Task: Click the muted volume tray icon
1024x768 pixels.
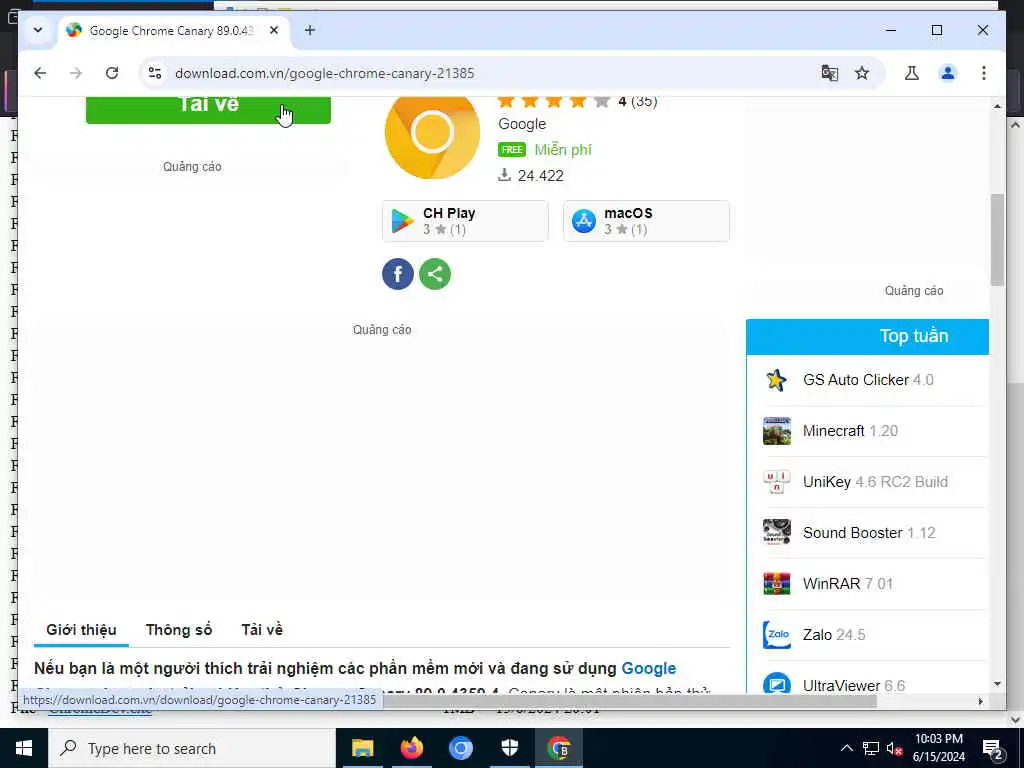Action: (x=895, y=749)
